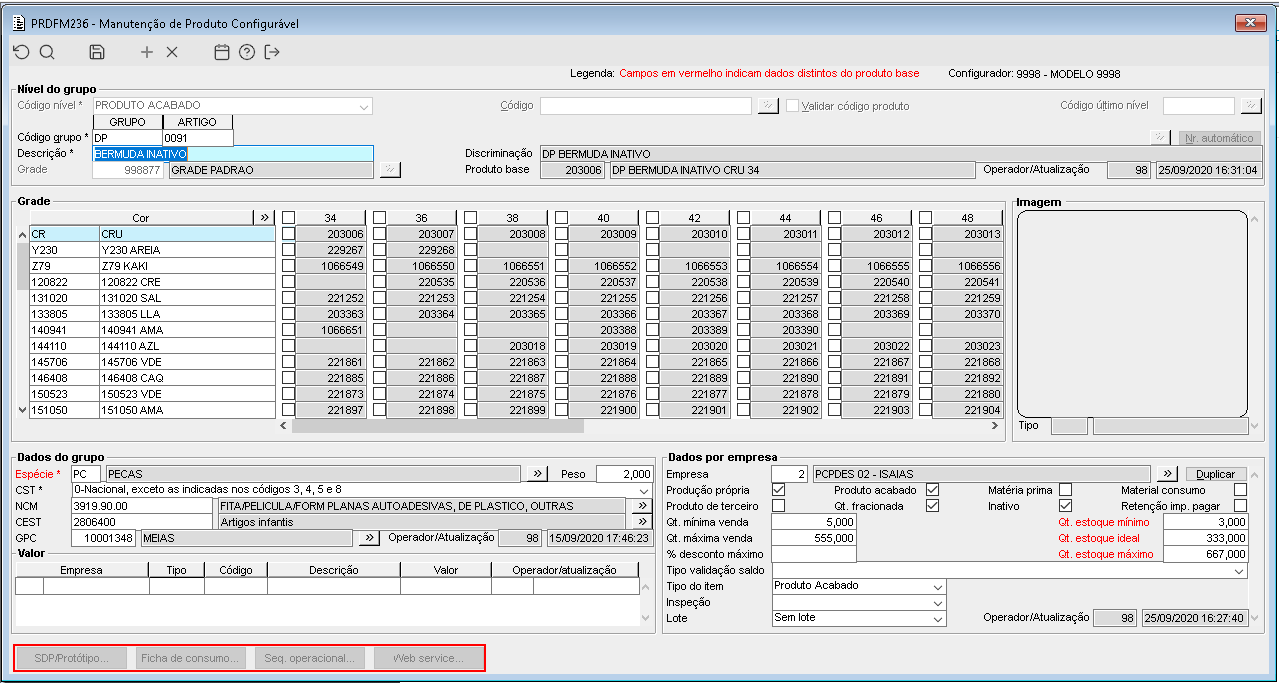Open the Lote dropdown

coord(938,618)
